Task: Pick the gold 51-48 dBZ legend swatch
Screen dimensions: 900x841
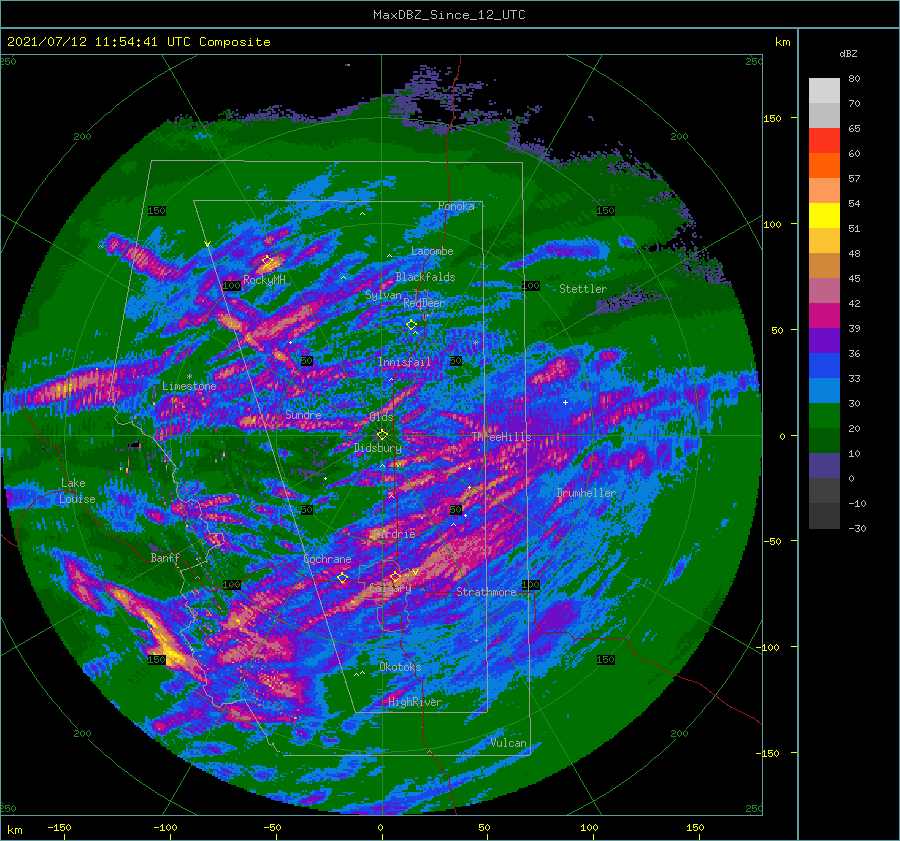Action: pos(824,241)
